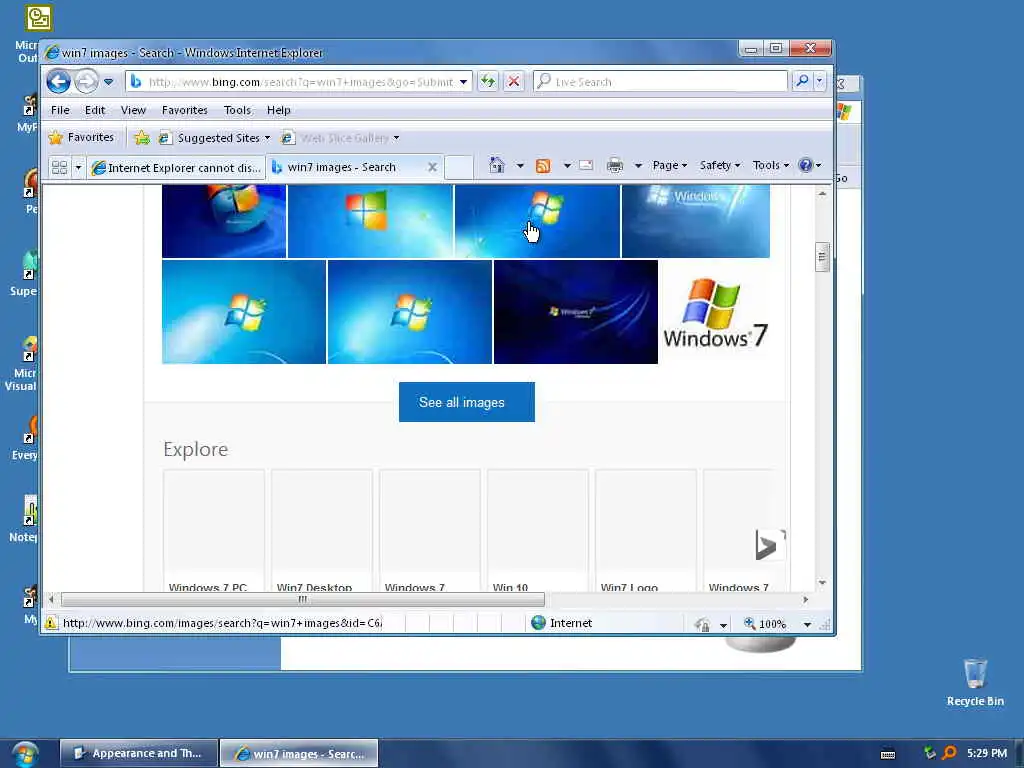Image resolution: width=1024 pixels, height=768 pixels.
Task: Open the Safety command menu
Action: [x=720, y=165]
